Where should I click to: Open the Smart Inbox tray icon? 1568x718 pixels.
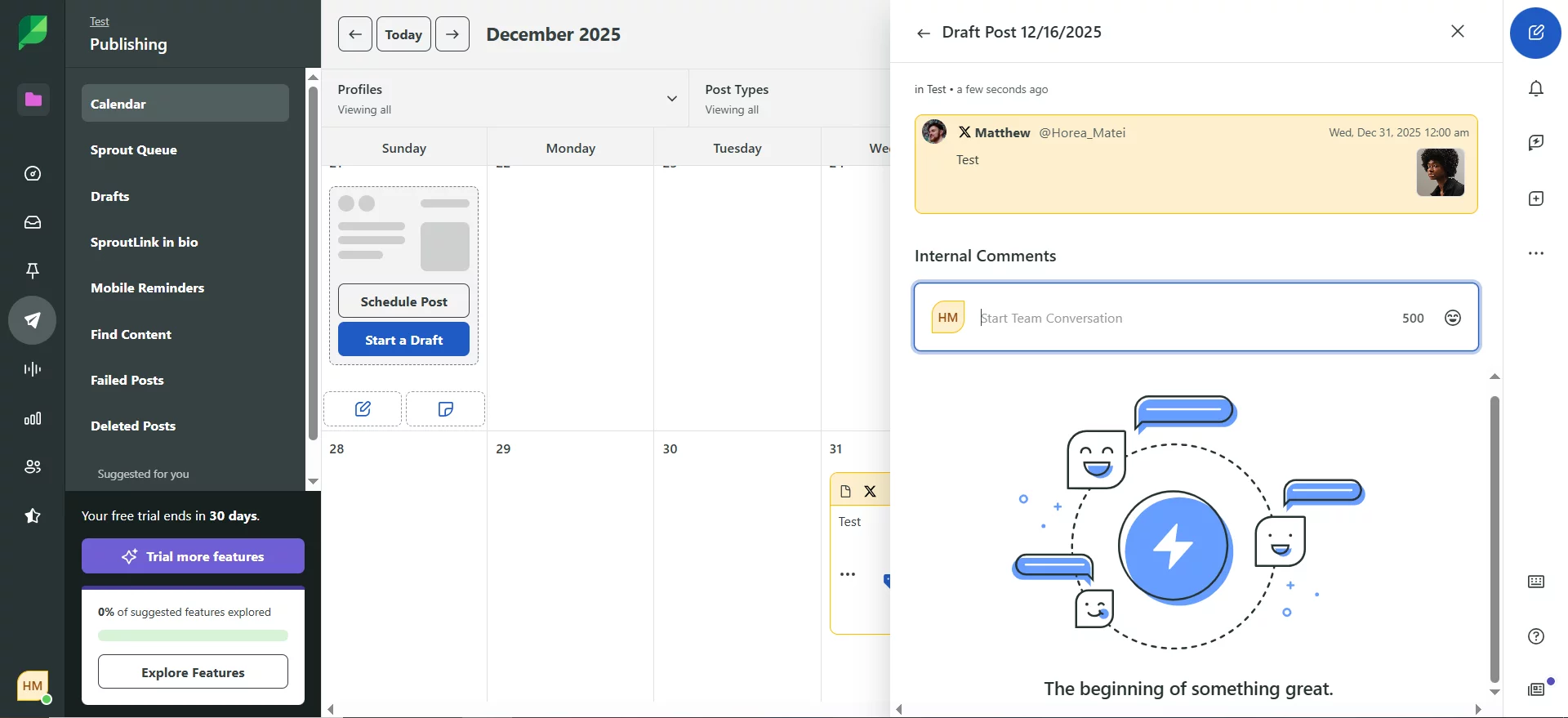pos(33,222)
